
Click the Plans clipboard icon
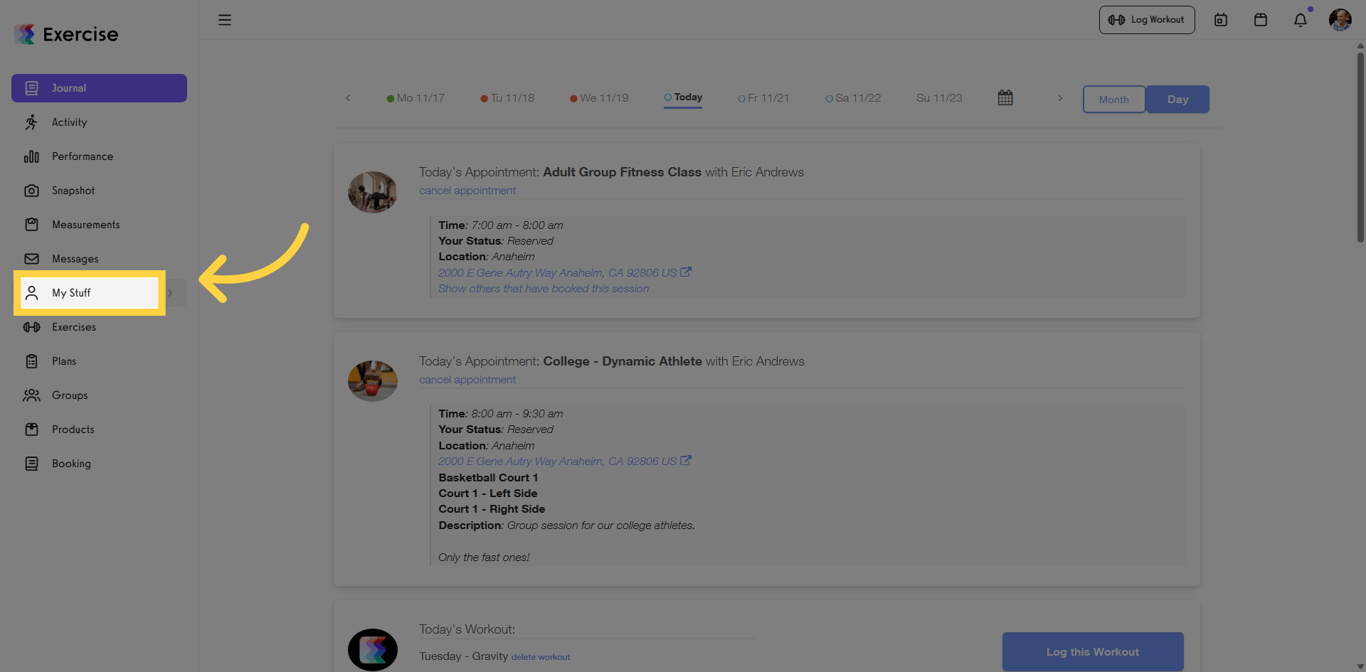coord(31,361)
